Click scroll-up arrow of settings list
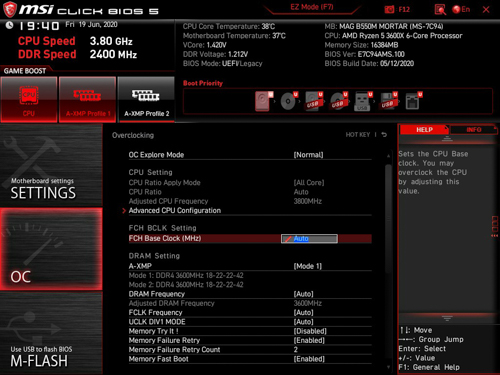500x375 pixels. [388, 156]
